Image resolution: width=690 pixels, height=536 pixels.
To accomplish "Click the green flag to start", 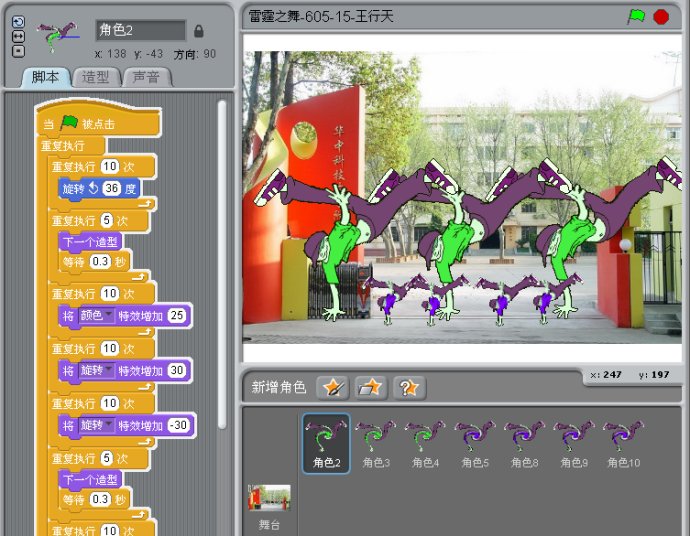I will click(636, 17).
